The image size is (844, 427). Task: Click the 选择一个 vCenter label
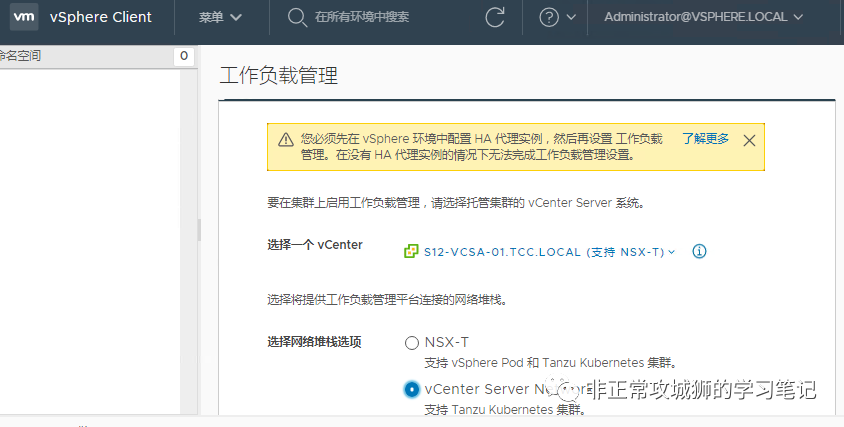pyautogui.click(x=315, y=245)
